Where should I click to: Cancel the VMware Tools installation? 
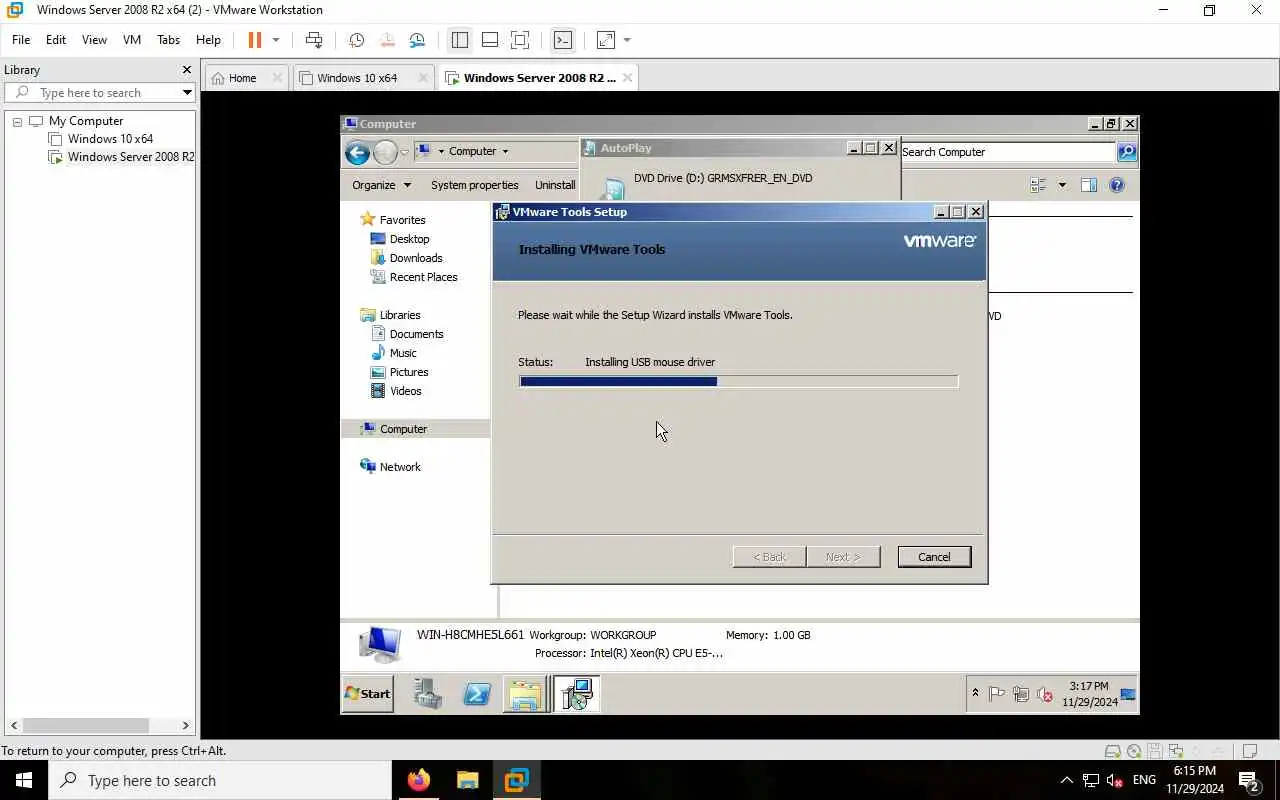click(x=934, y=557)
